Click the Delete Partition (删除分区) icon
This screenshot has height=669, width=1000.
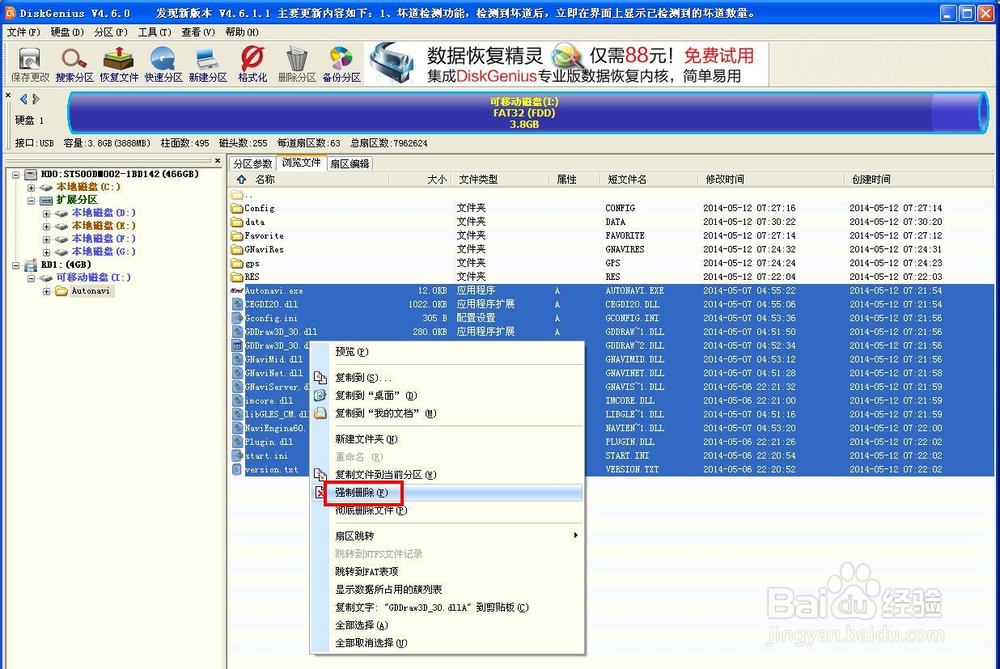click(297, 64)
